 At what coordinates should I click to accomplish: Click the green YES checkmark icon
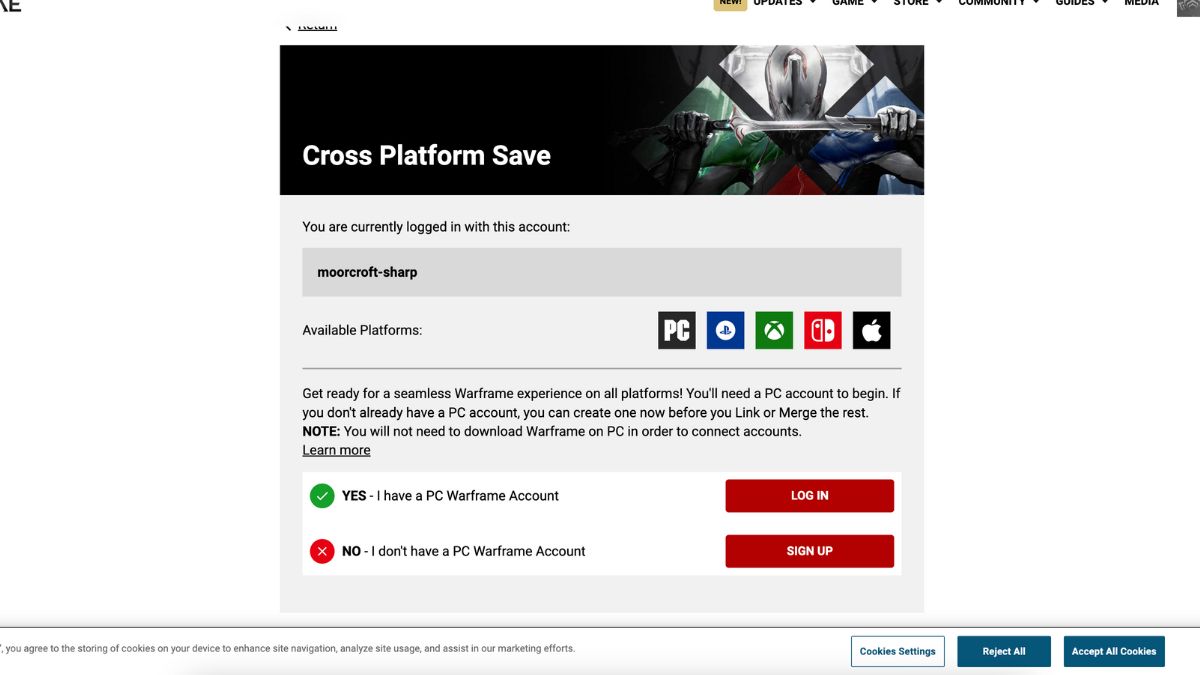pos(322,496)
